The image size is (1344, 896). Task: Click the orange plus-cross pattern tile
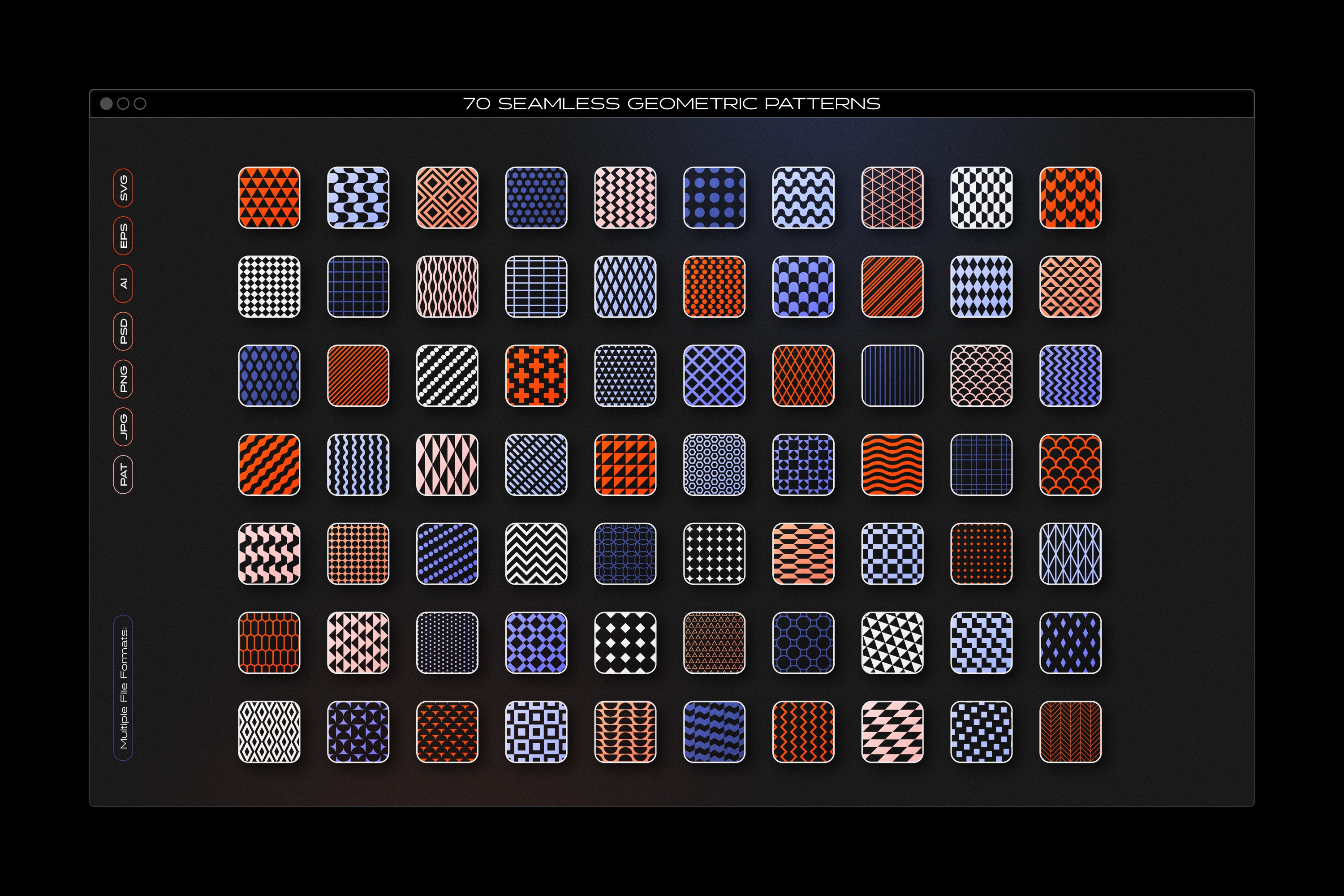536,376
